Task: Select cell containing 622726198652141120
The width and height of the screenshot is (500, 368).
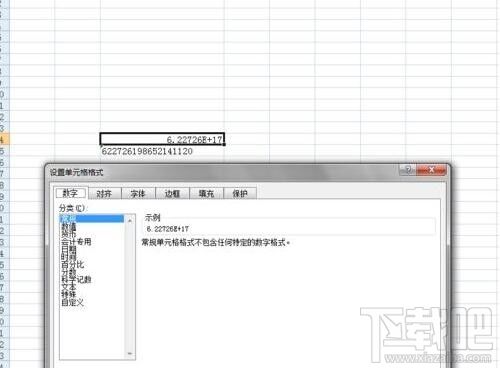Action: coord(162,151)
